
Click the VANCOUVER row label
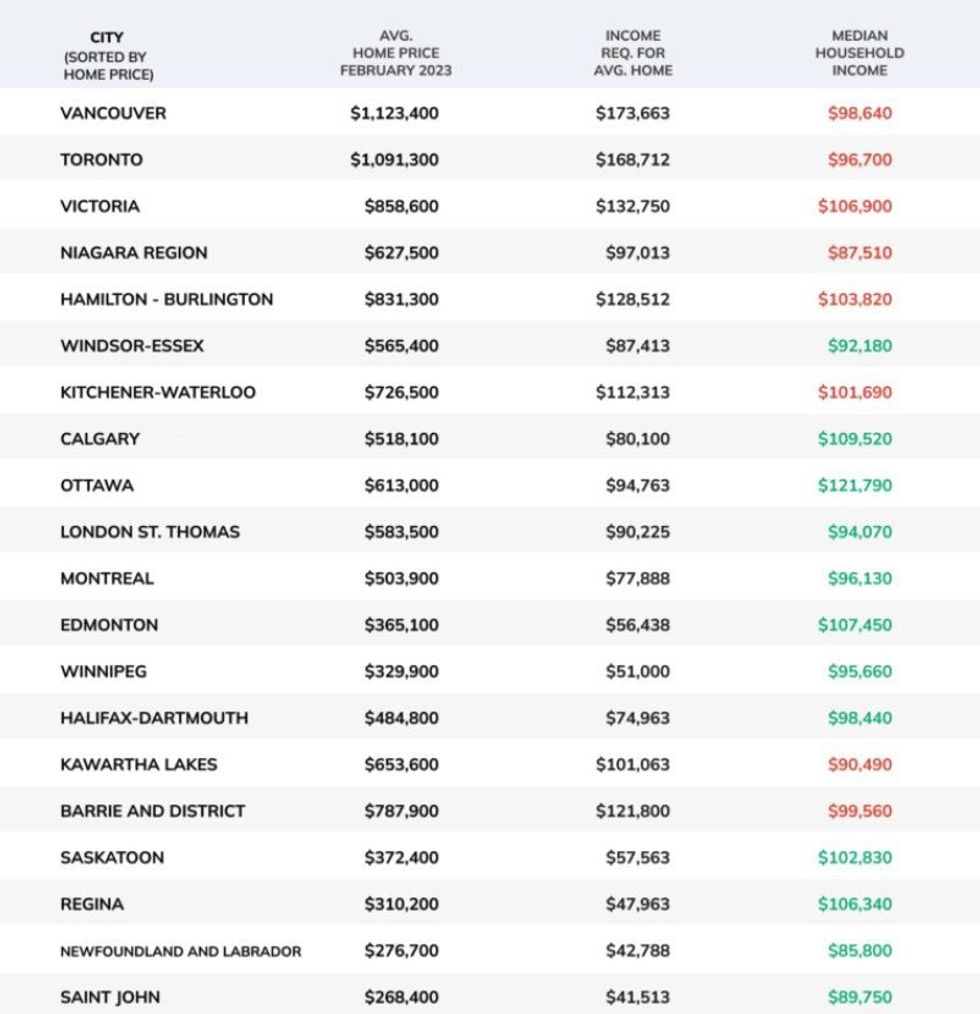[113, 113]
